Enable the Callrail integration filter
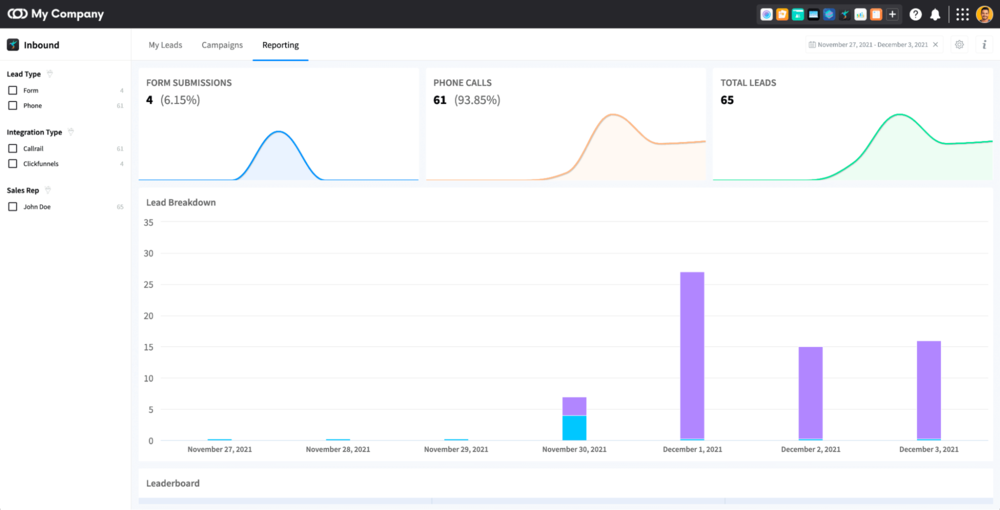This screenshot has height=510, width=1000. point(13,148)
